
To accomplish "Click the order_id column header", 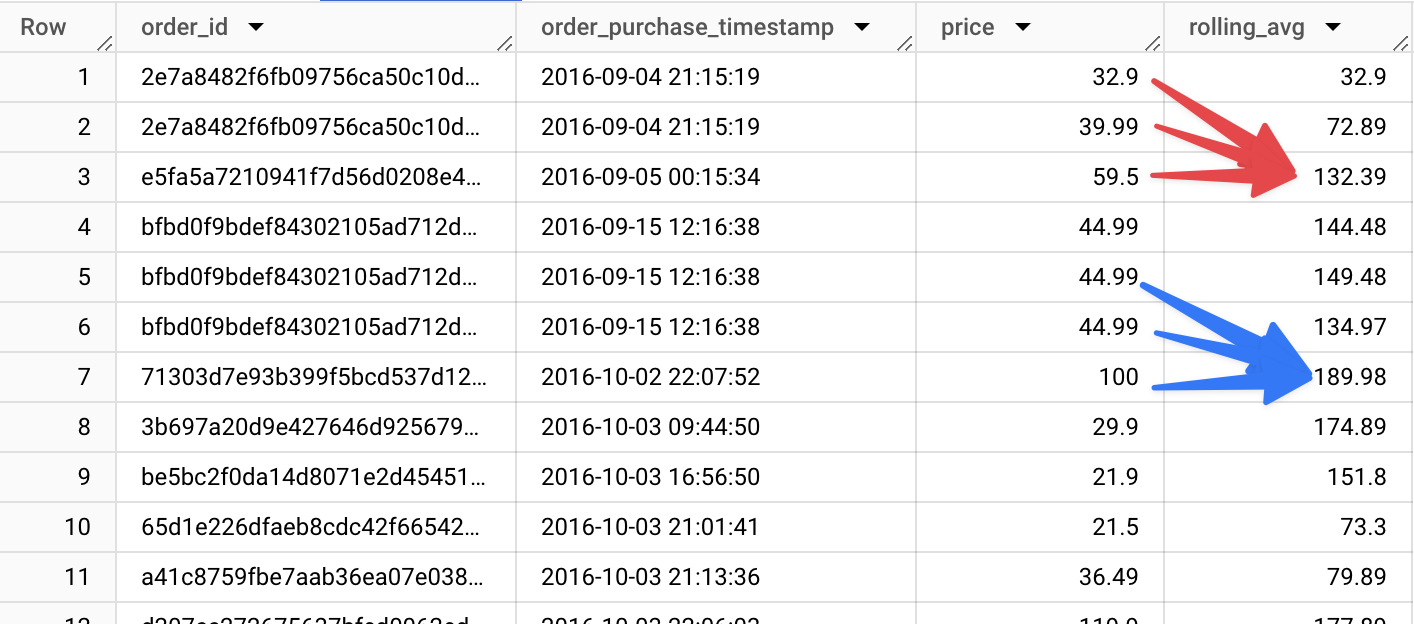I will 185,28.
